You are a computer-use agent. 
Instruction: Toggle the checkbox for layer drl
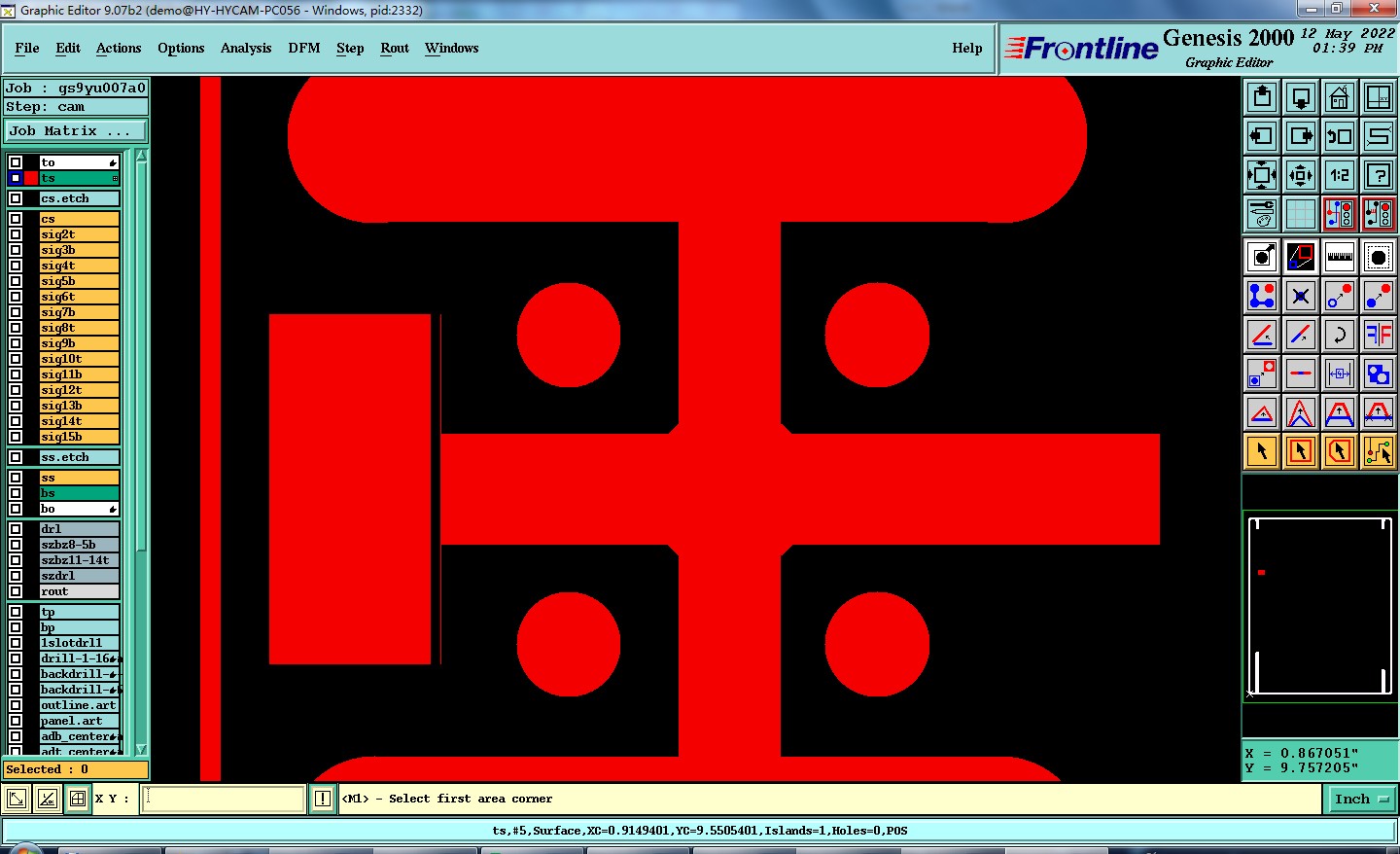point(16,529)
